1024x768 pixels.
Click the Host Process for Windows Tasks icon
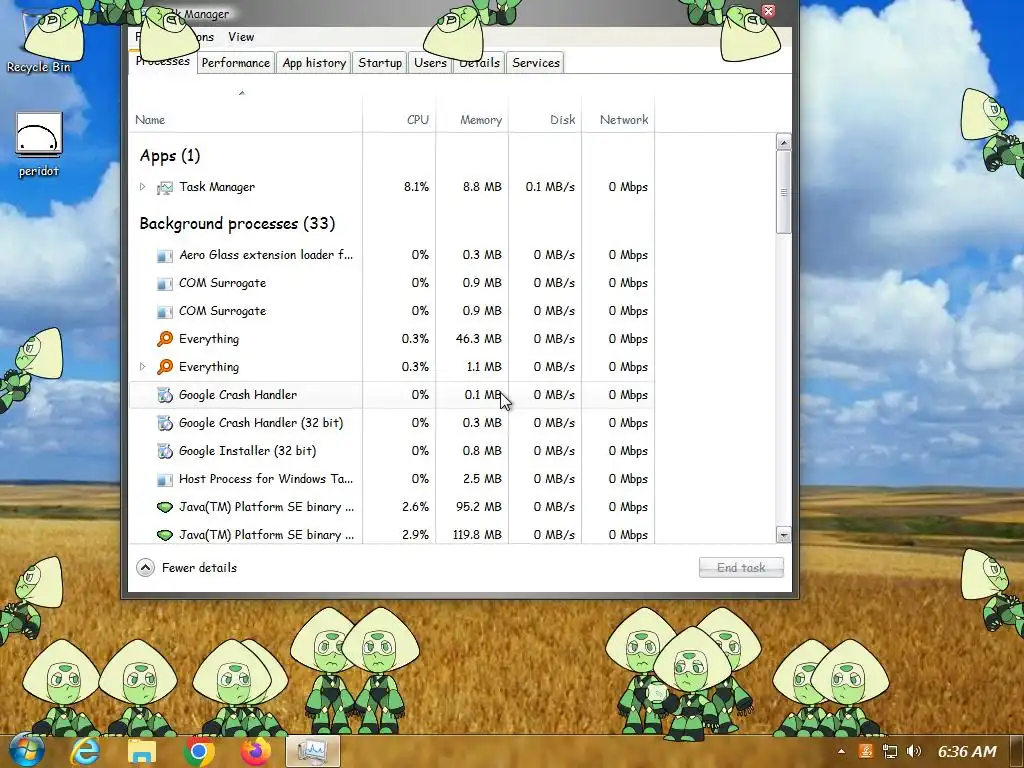pos(165,479)
